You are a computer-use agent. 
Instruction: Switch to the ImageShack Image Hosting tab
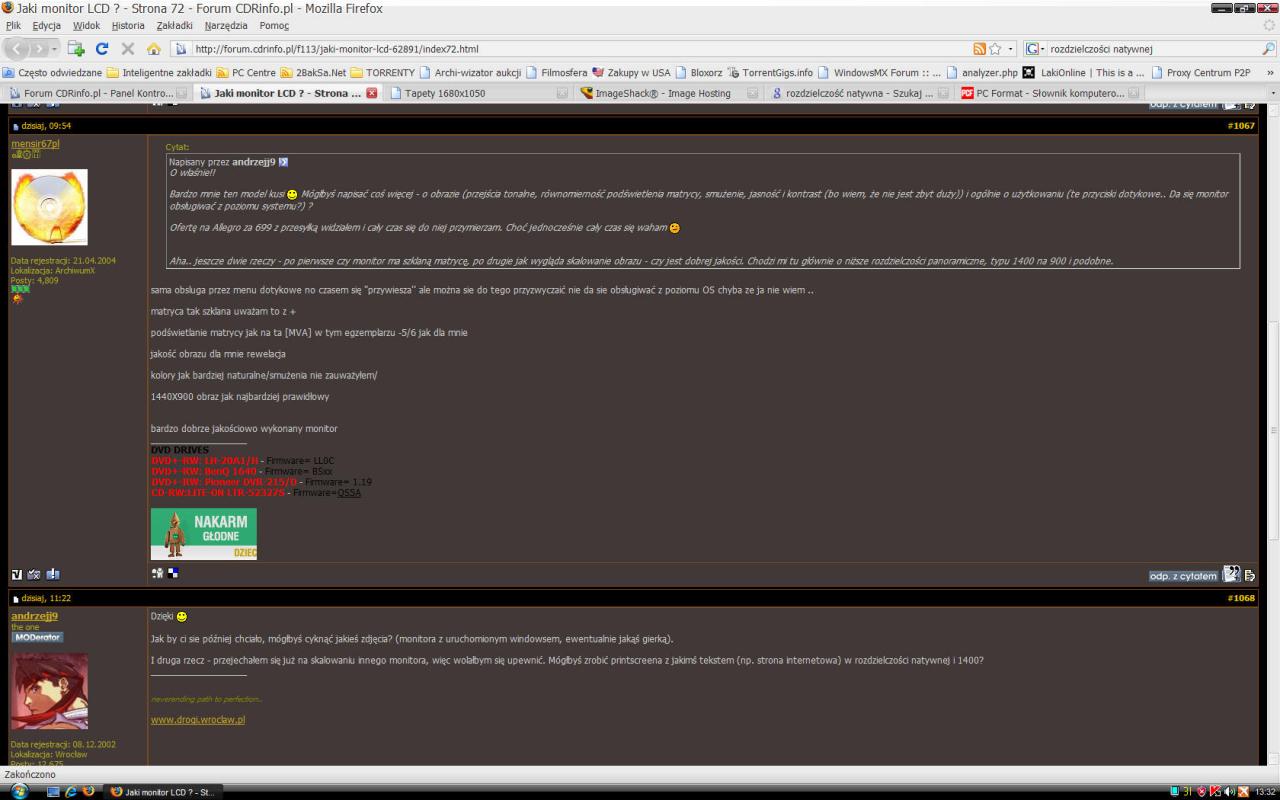(668, 93)
